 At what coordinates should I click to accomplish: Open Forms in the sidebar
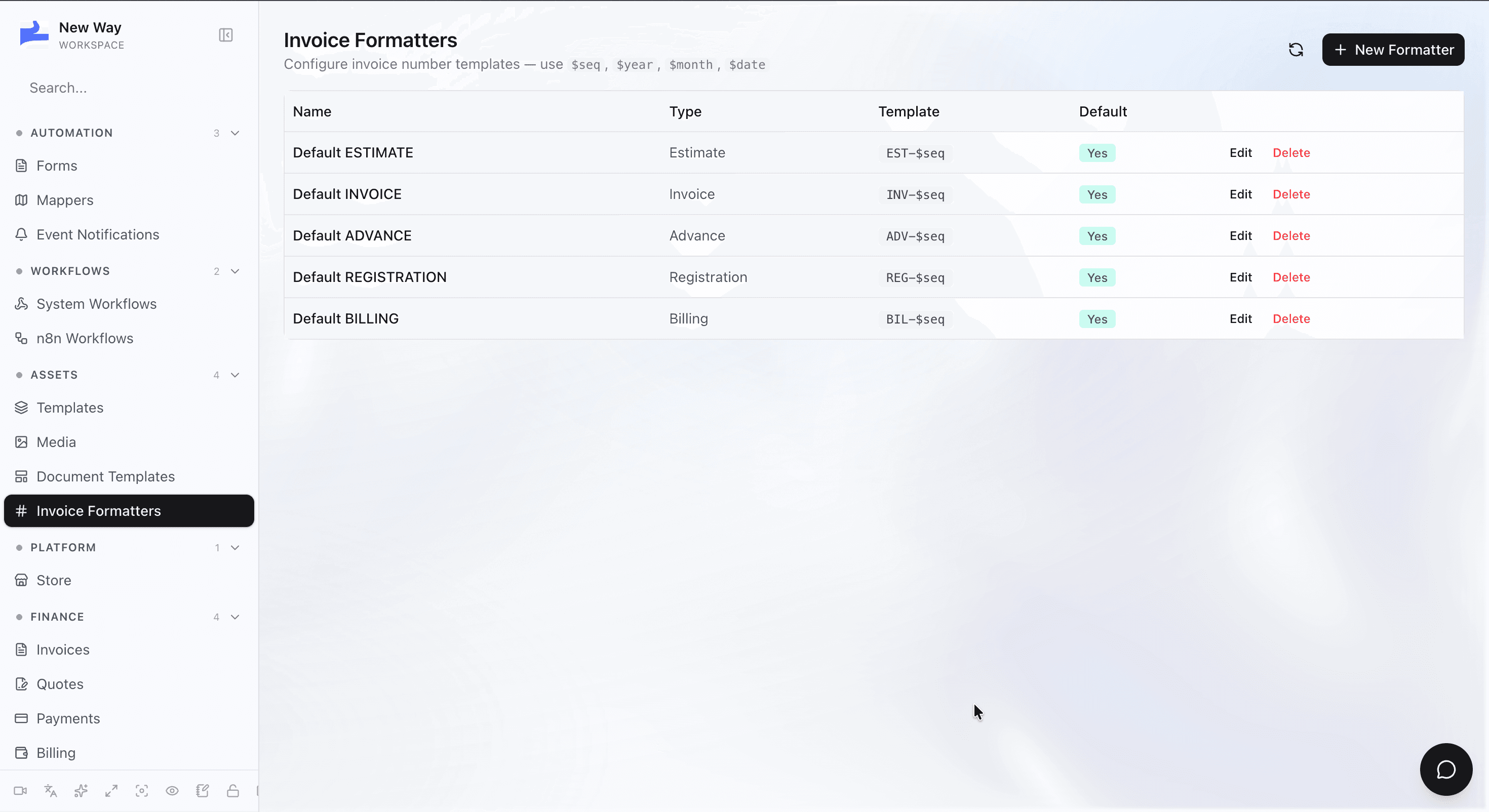click(129, 166)
